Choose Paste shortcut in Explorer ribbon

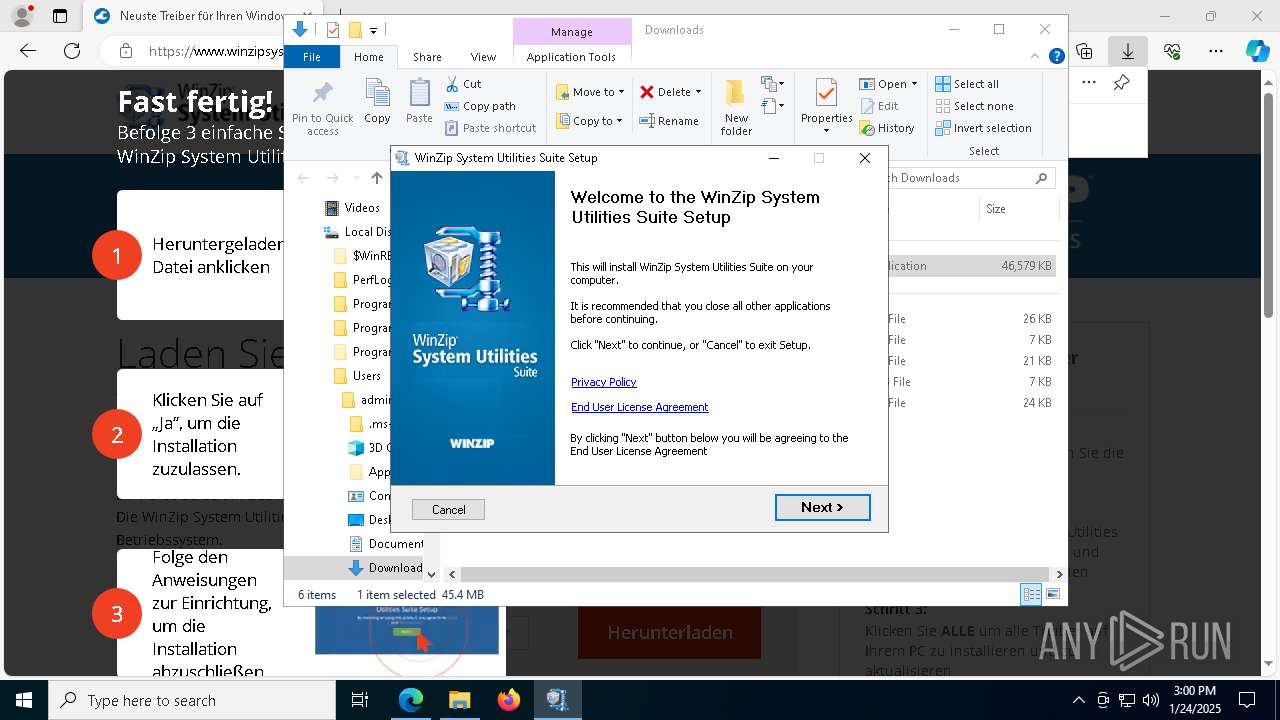tap(490, 128)
